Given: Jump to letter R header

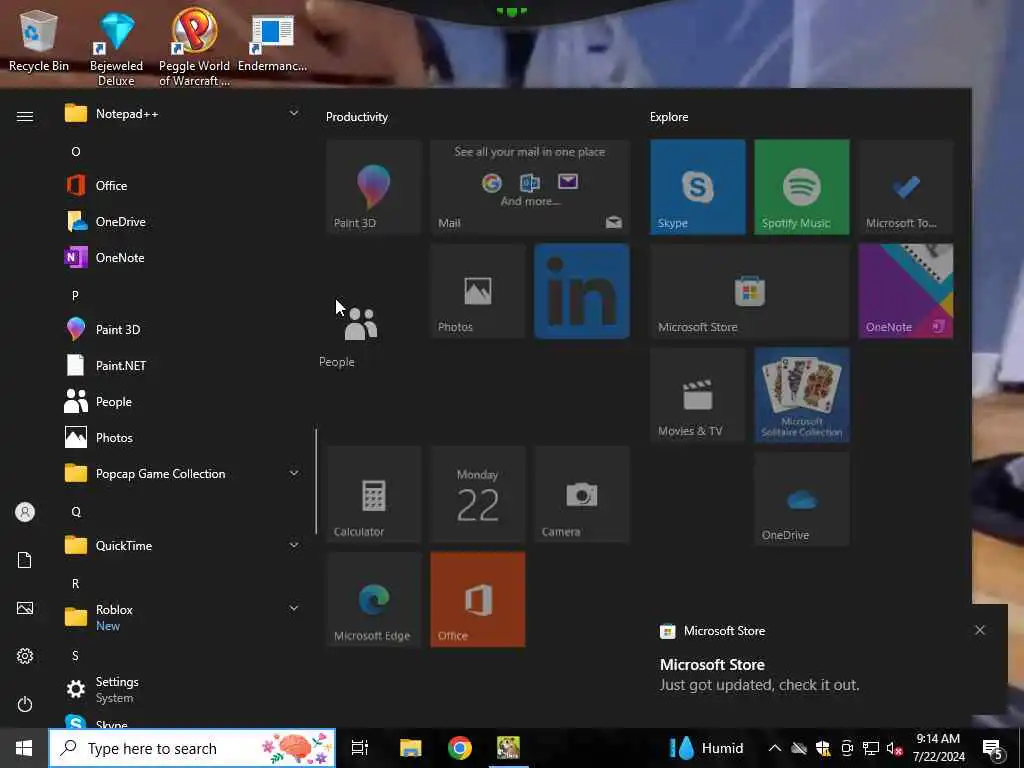Looking at the screenshot, I should coord(75,584).
